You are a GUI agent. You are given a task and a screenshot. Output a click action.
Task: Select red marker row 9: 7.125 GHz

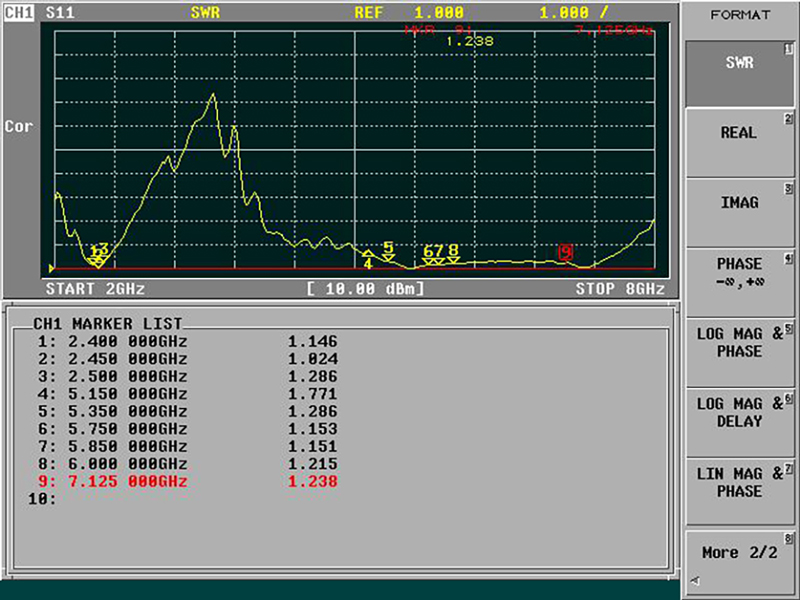(187, 481)
